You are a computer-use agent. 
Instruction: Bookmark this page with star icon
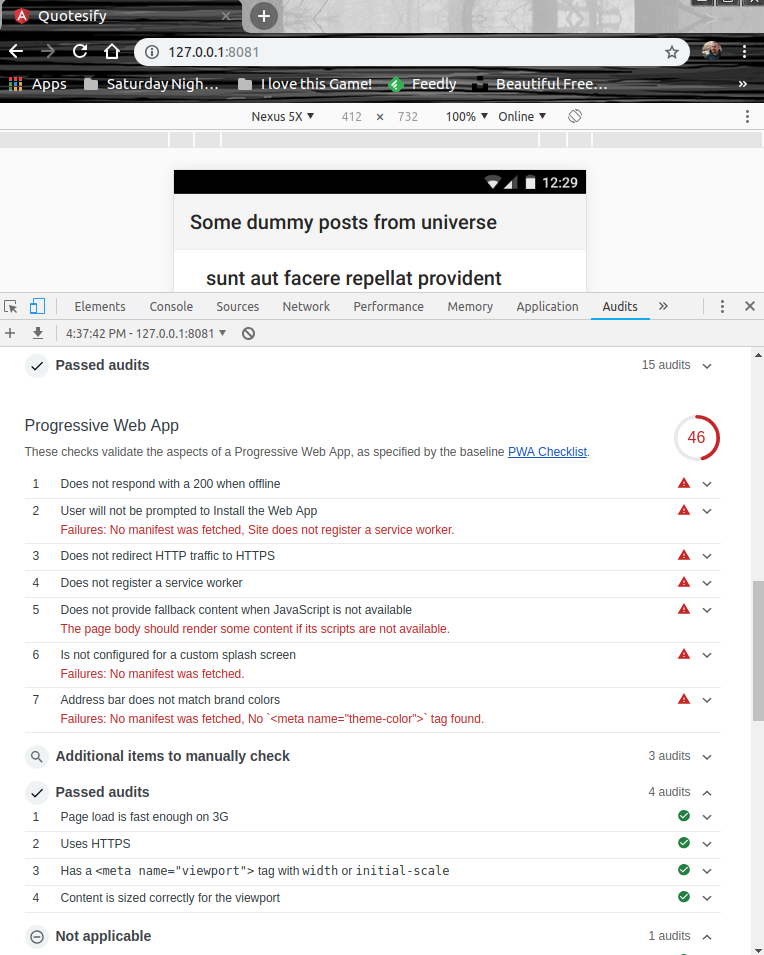pos(672,51)
